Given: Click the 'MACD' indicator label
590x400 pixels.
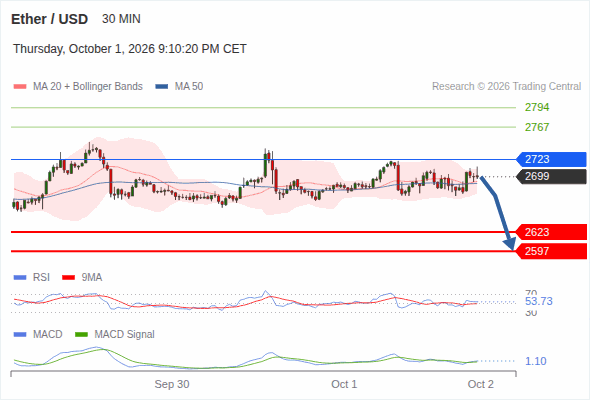Looking at the screenshot, I should 47,334.
